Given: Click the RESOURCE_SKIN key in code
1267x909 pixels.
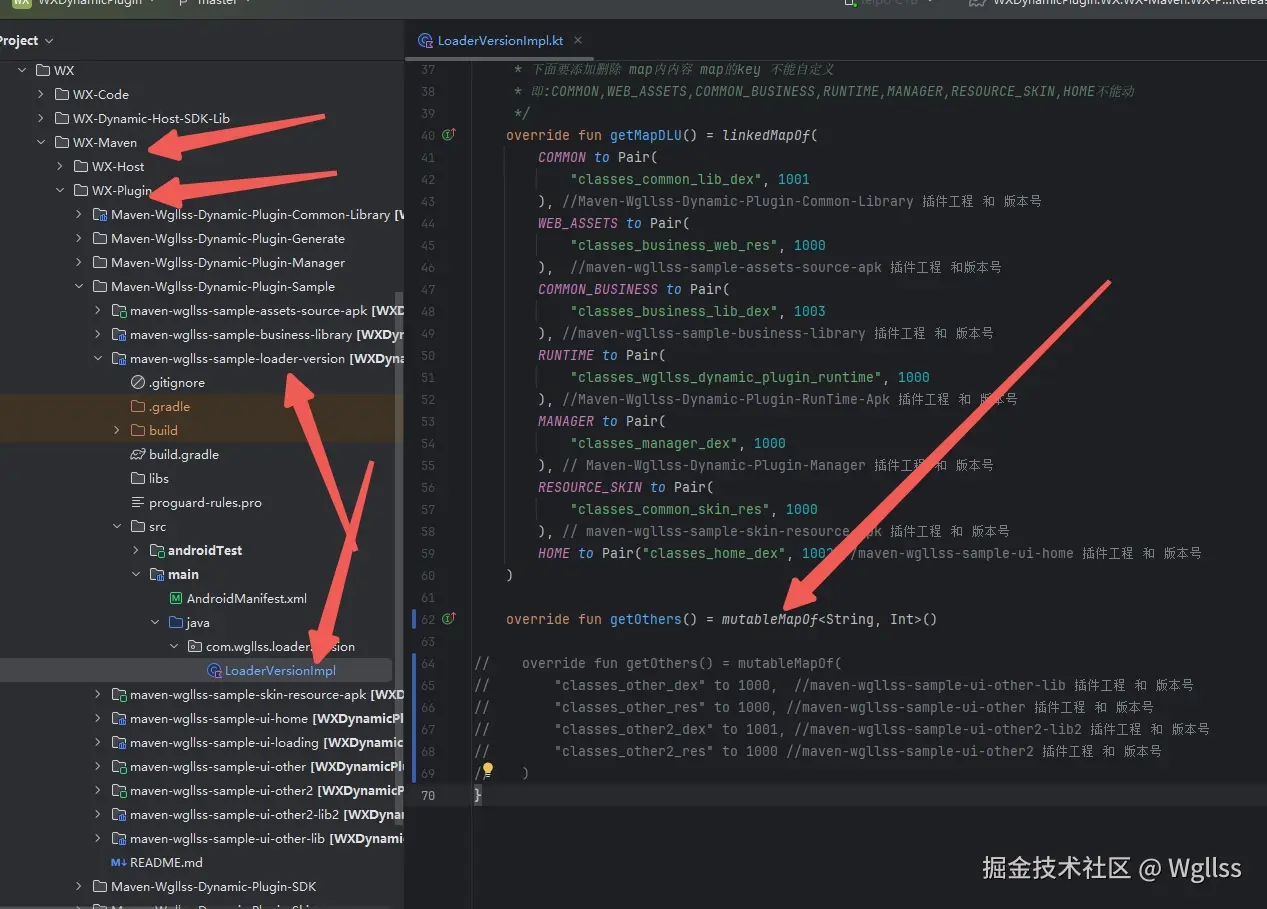Looking at the screenshot, I should (590, 487).
